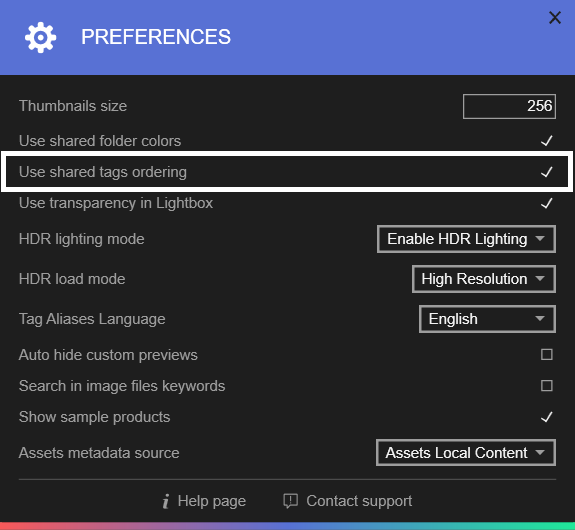The height and width of the screenshot is (530, 575).
Task: Click the Assets metadata source dropdown arrow
Action: [x=539, y=453]
